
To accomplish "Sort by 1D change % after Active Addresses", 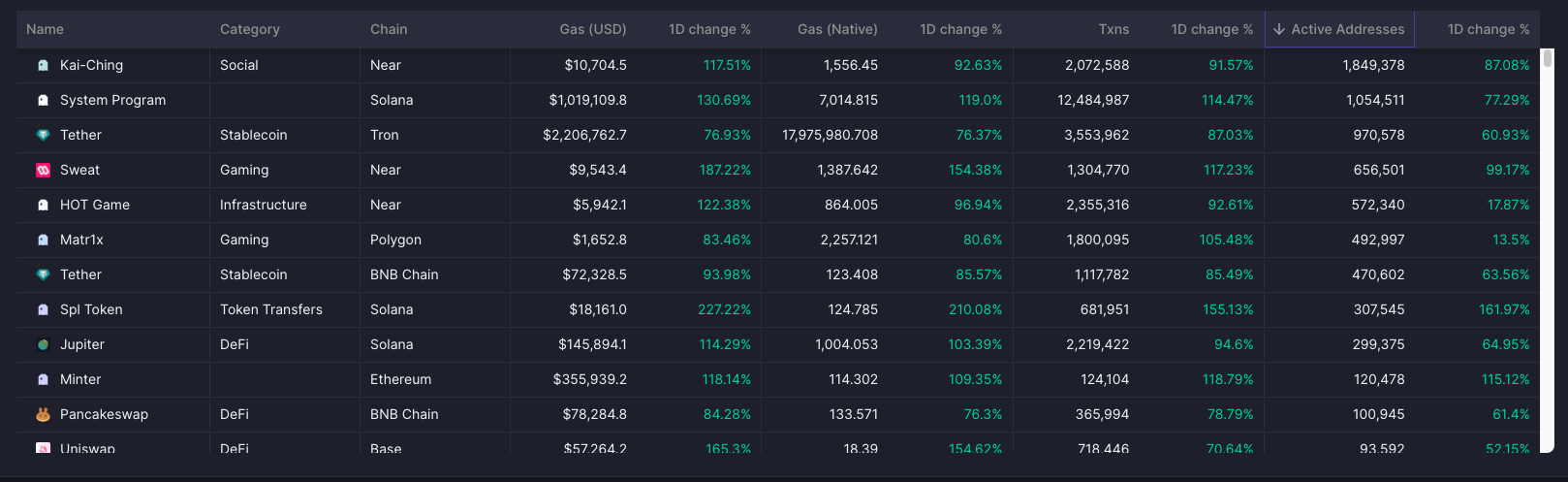I will 1489,29.
